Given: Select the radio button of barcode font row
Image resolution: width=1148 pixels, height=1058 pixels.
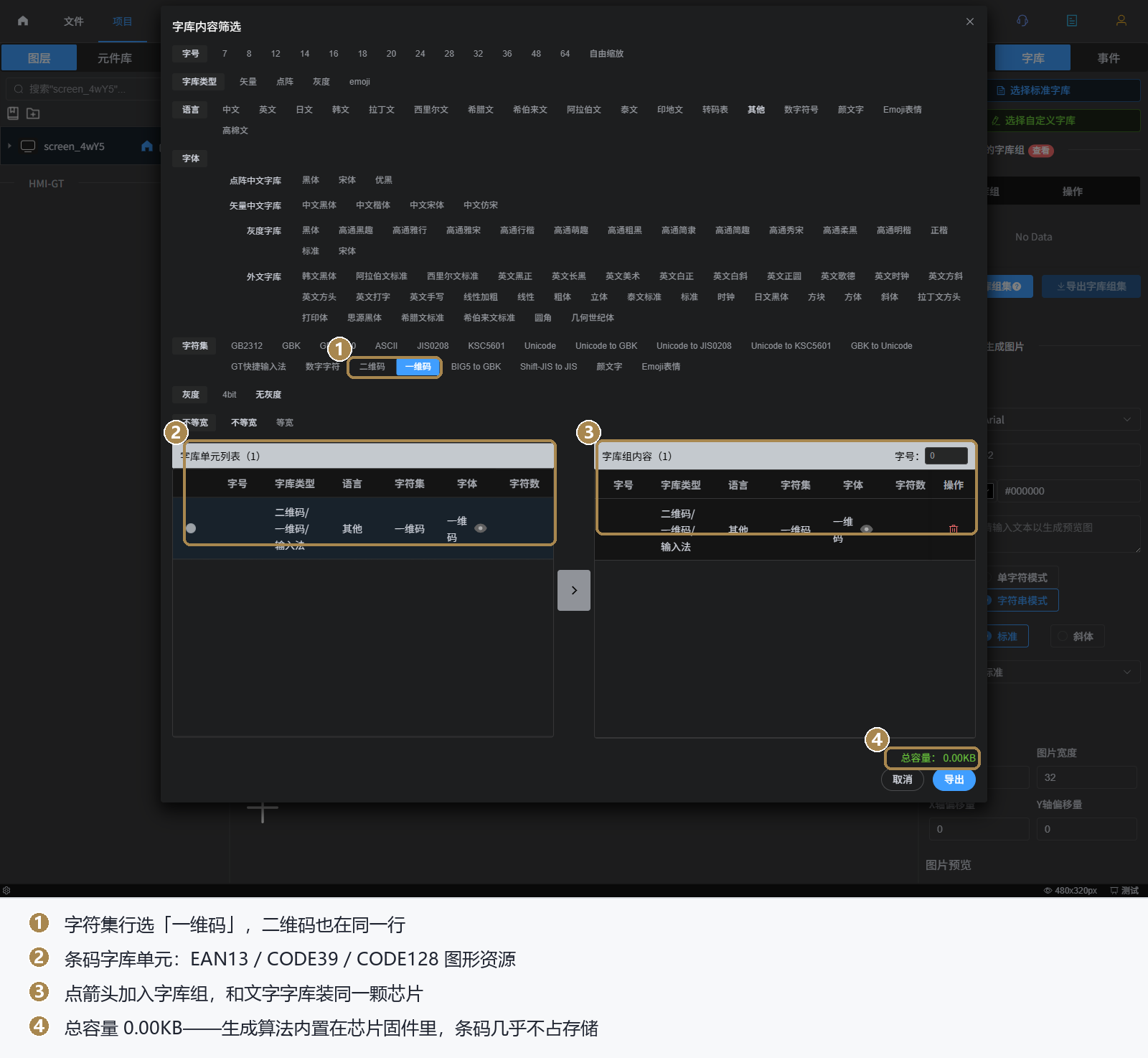Looking at the screenshot, I should (191, 528).
